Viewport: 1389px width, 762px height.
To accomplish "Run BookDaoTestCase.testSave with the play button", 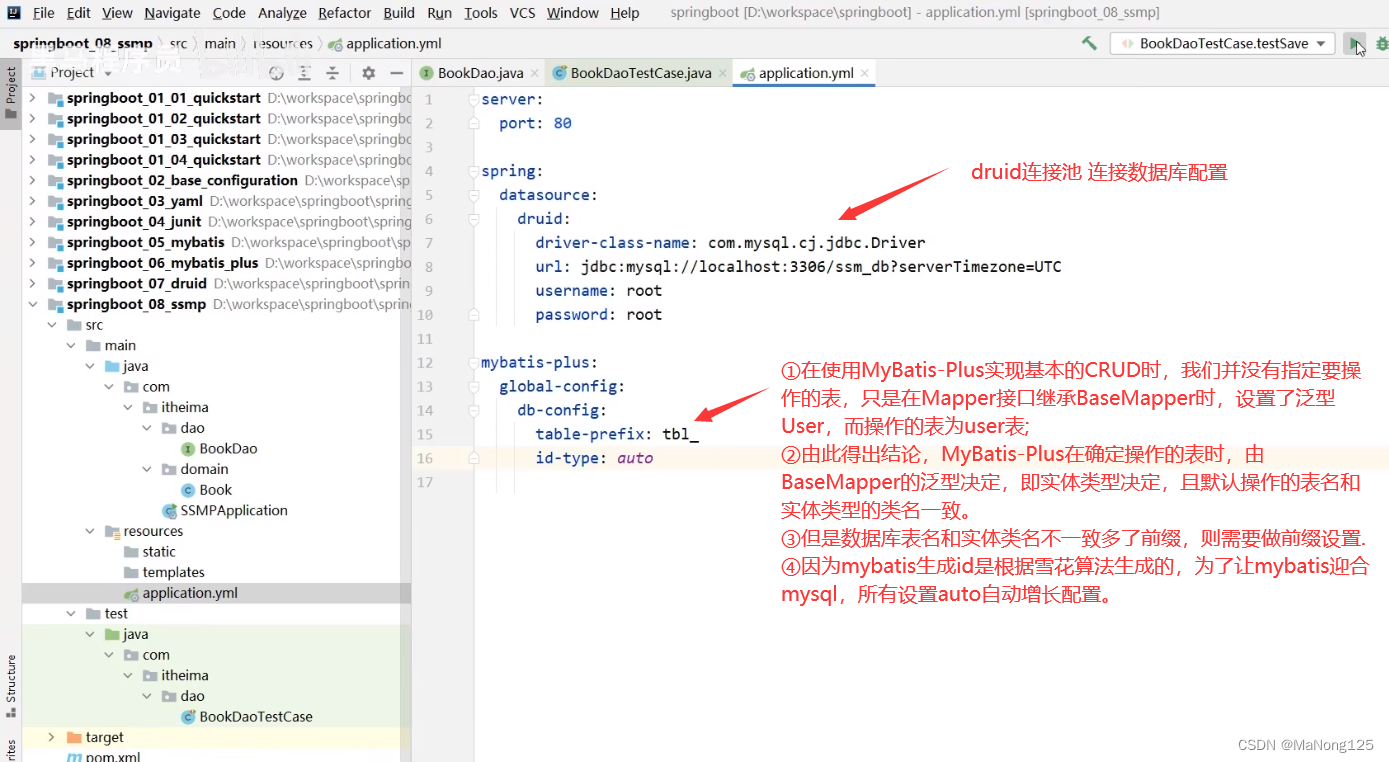I will tap(1354, 43).
